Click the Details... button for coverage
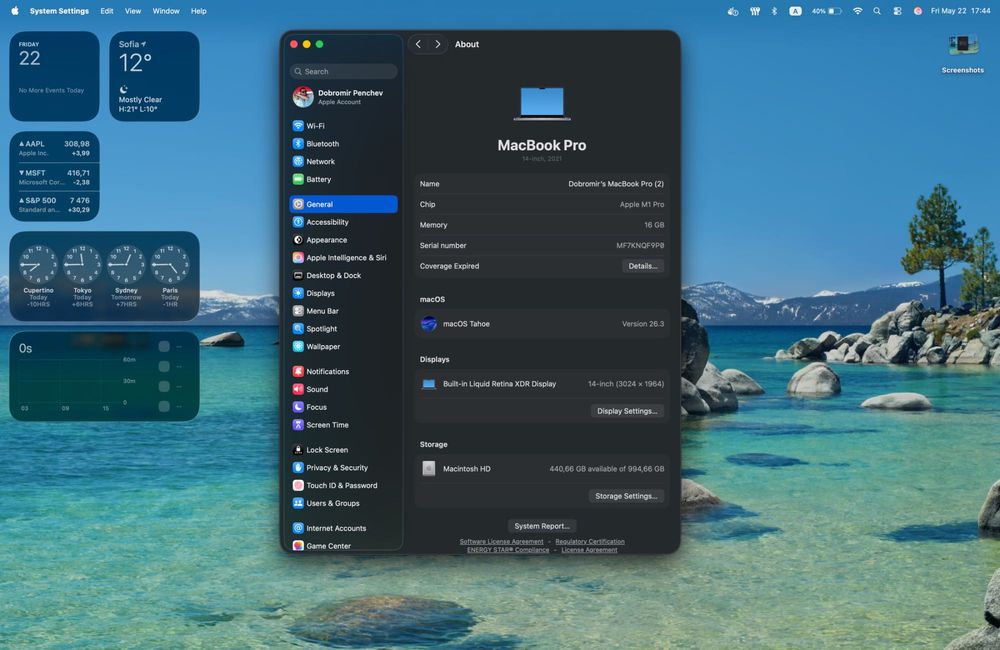The width and height of the screenshot is (1000, 650). tap(643, 266)
